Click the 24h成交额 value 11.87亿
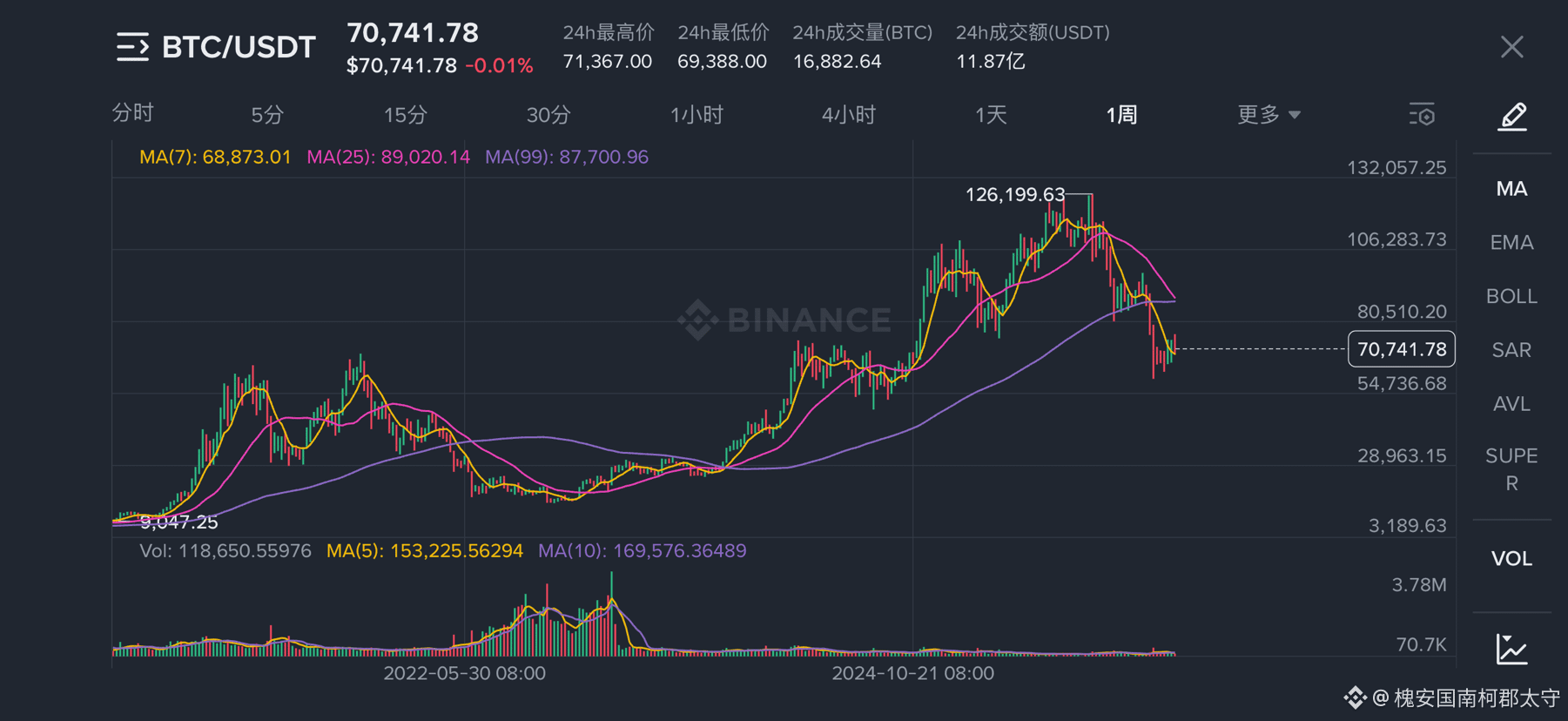The image size is (1568, 721). tap(991, 62)
